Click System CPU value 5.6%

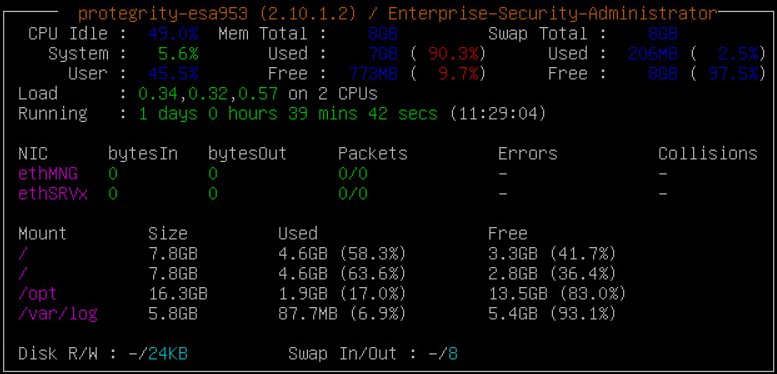[x=178, y=53]
